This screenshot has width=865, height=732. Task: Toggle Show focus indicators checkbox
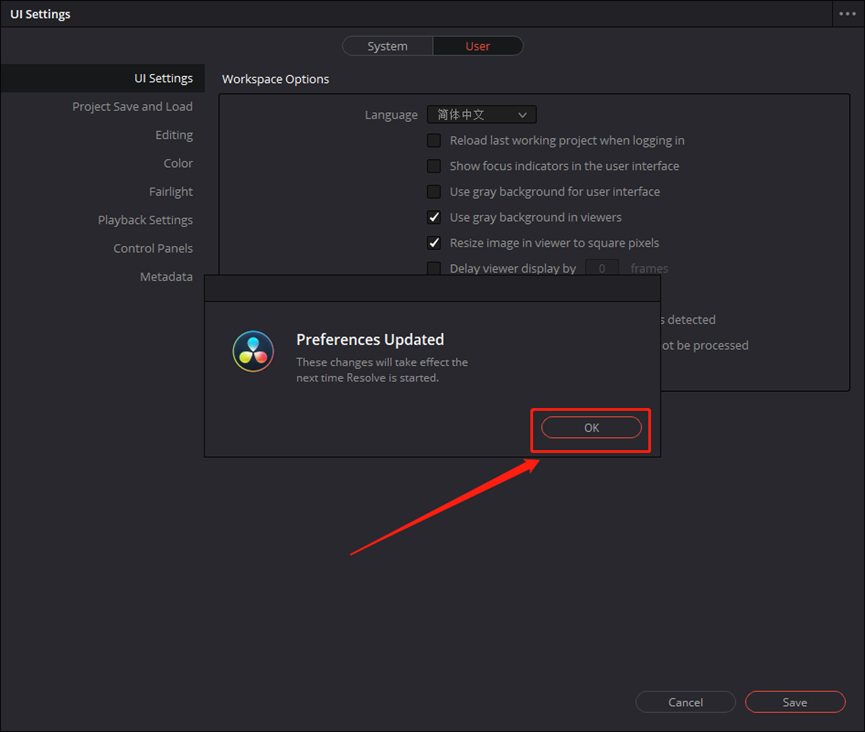coord(434,166)
